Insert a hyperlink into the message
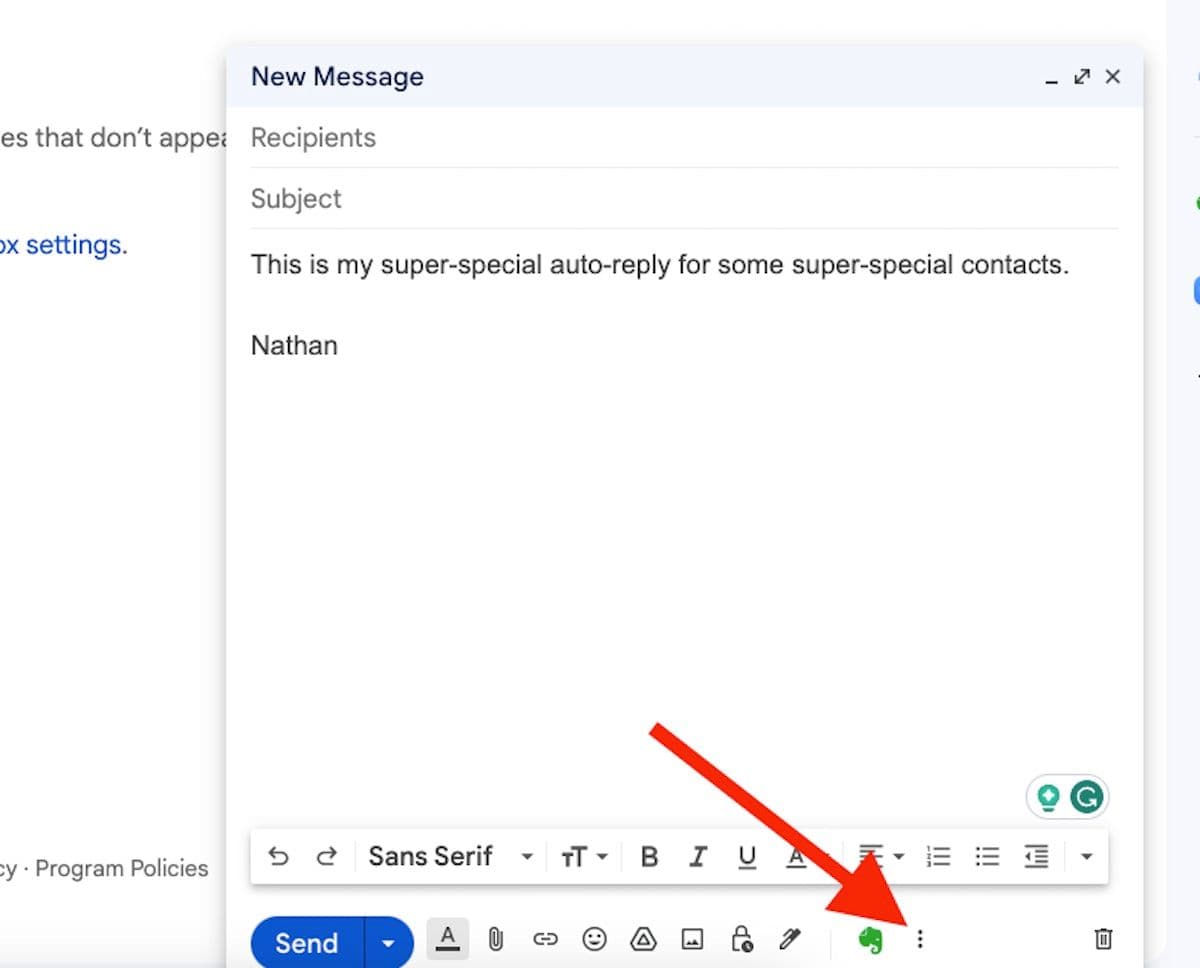 (x=545, y=939)
